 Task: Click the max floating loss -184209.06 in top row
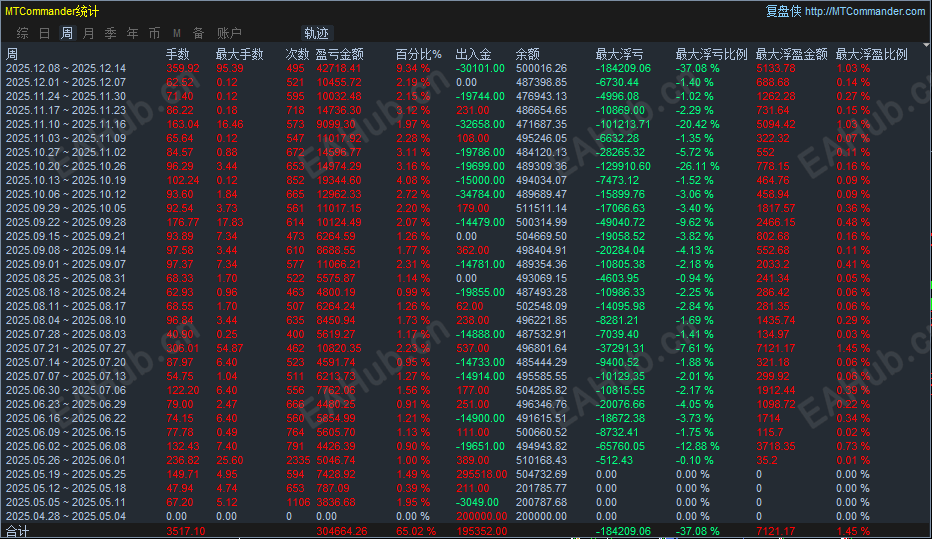coord(623,68)
